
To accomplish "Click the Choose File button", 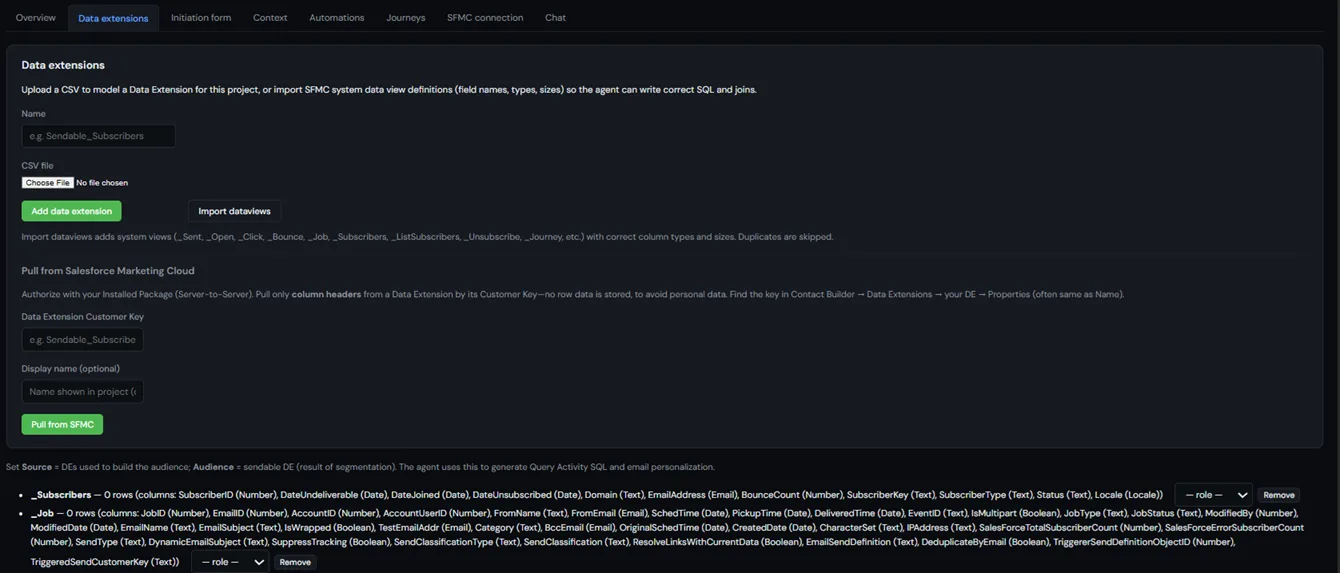I will [48, 183].
